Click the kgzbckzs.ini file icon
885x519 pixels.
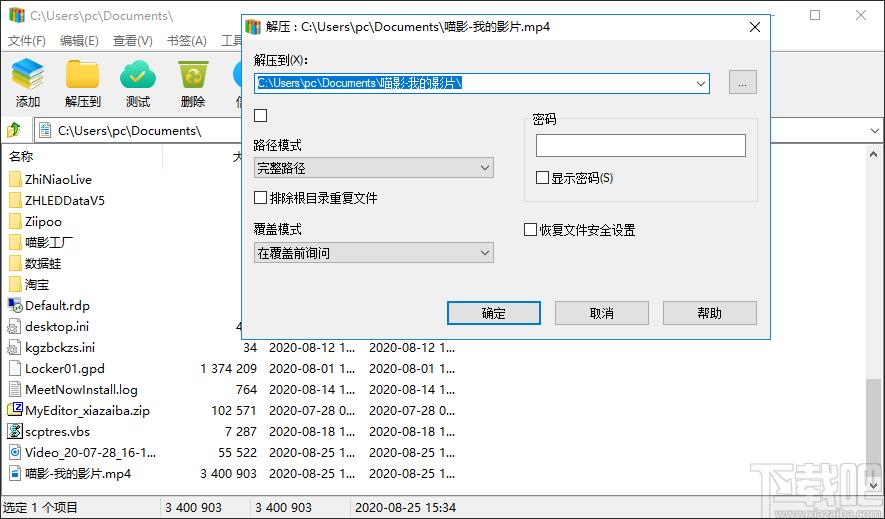point(14,348)
